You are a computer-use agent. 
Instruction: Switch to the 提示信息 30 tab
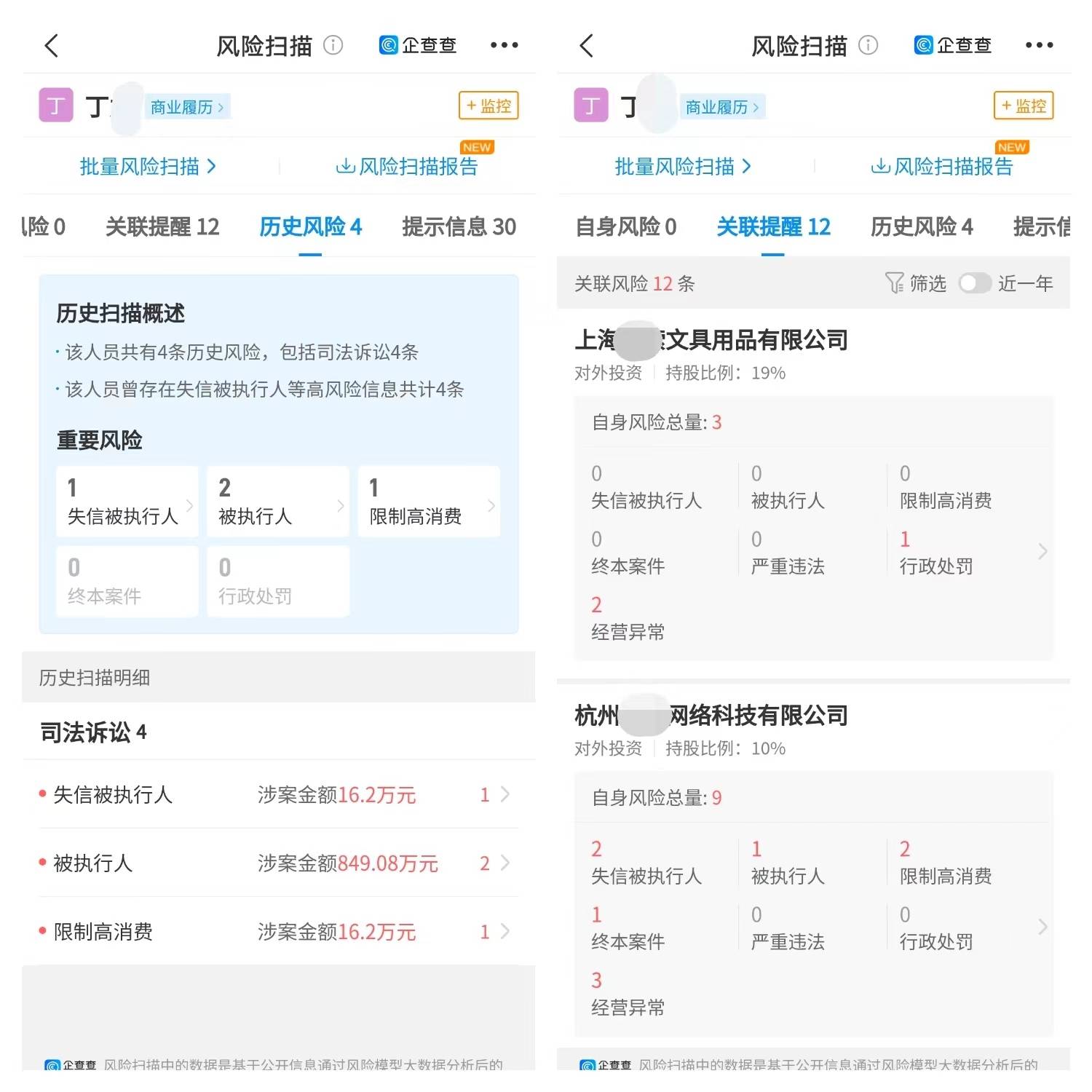point(459,227)
